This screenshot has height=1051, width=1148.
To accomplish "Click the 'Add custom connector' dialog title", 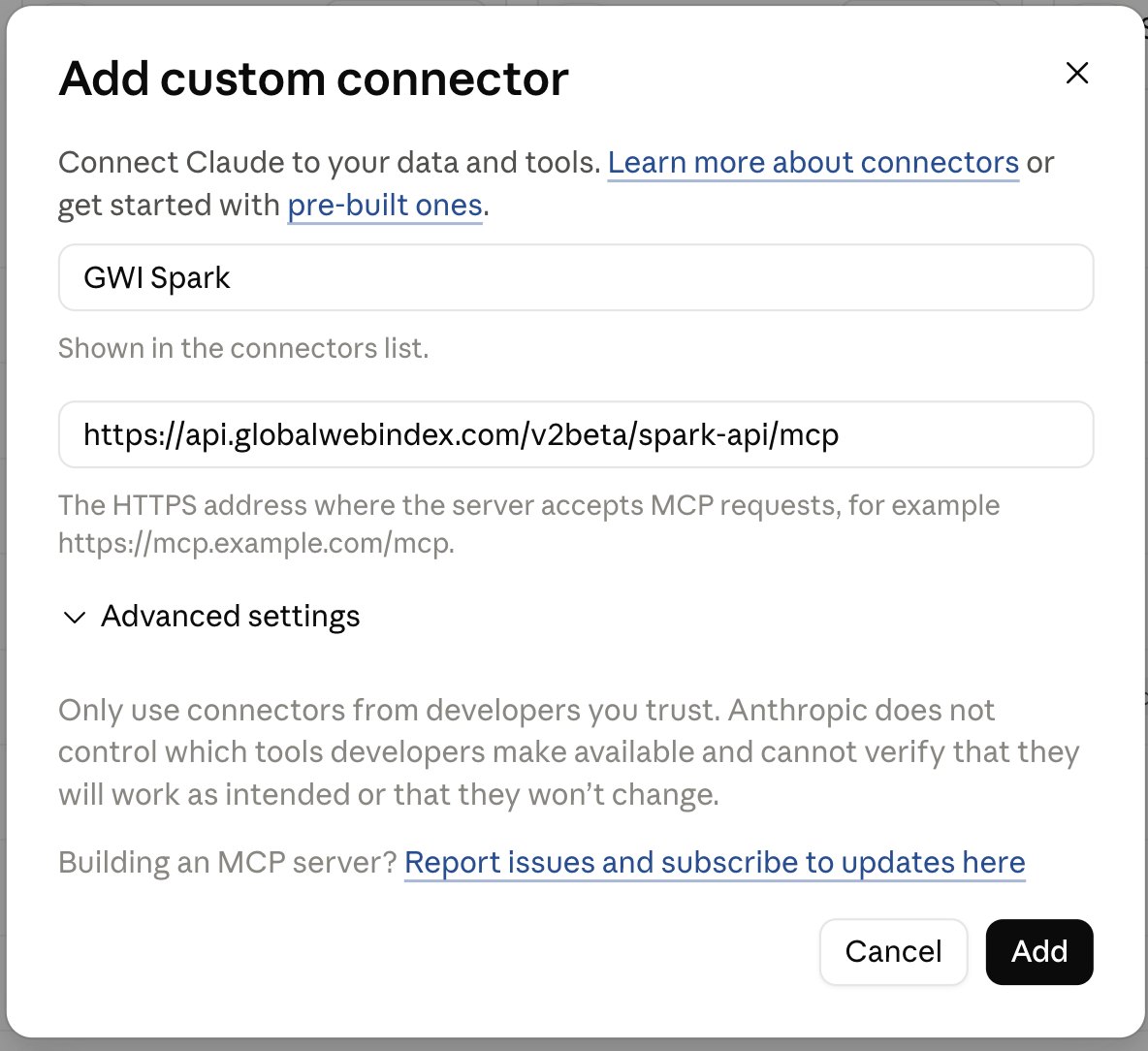I will [x=313, y=79].
